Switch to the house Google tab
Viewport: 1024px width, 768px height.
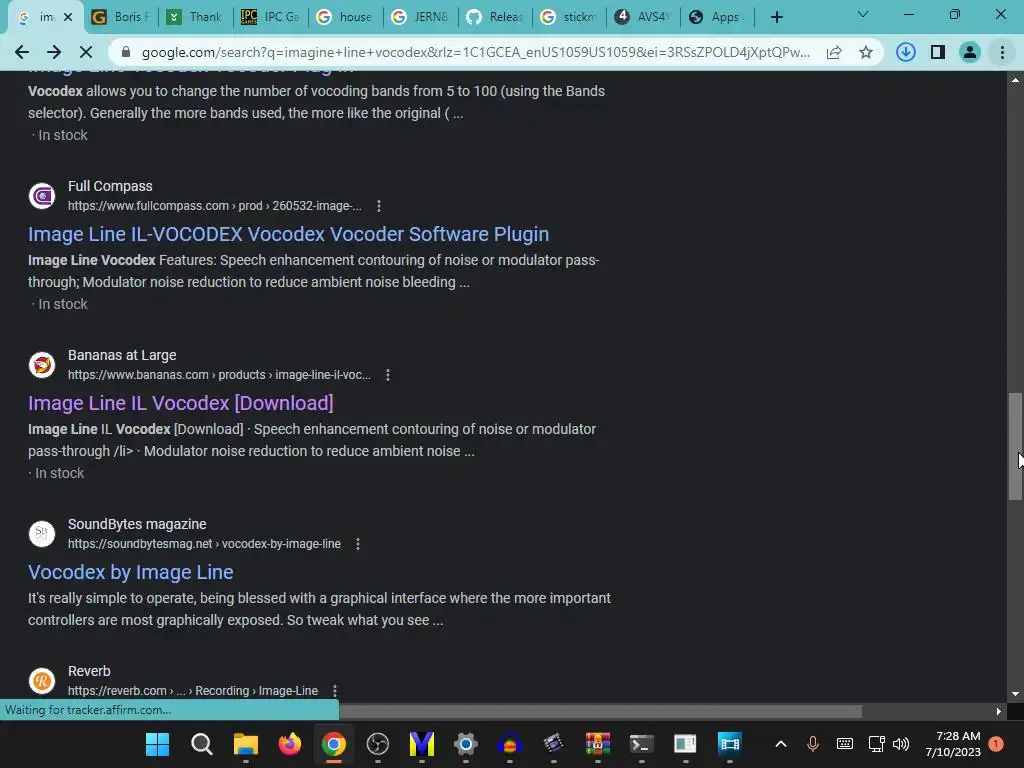pos(344,17)
